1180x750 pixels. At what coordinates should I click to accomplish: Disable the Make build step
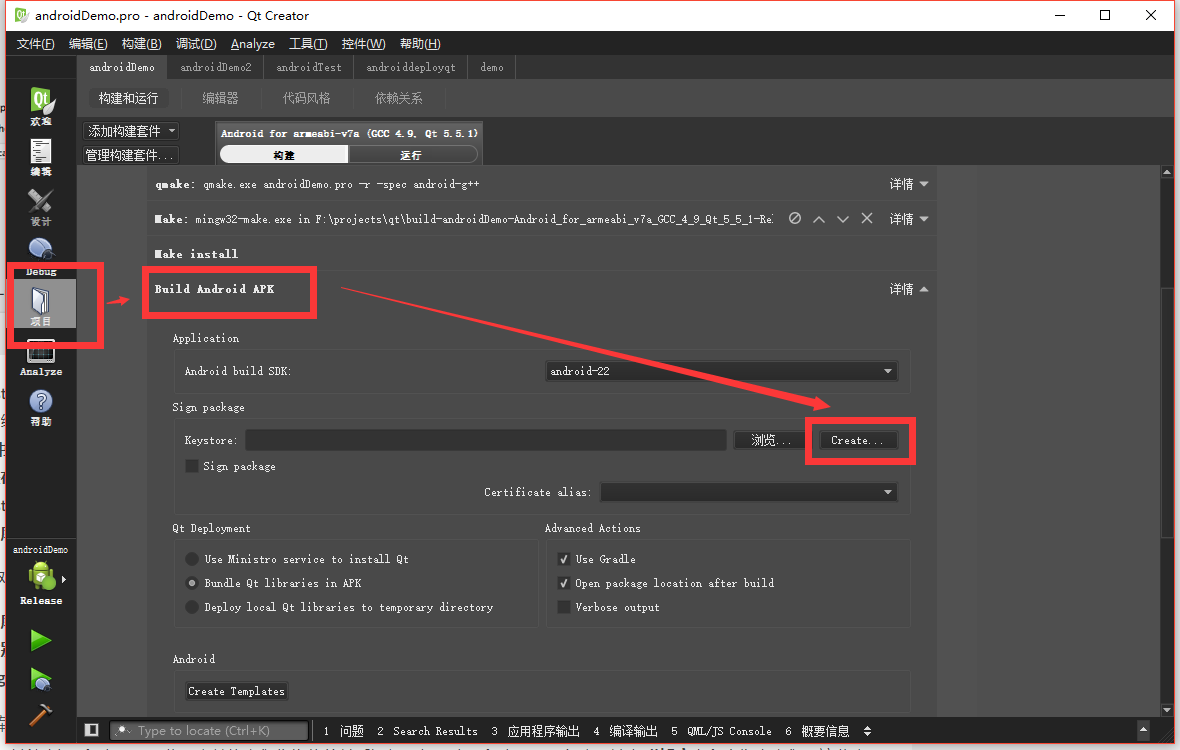[795, 218]
